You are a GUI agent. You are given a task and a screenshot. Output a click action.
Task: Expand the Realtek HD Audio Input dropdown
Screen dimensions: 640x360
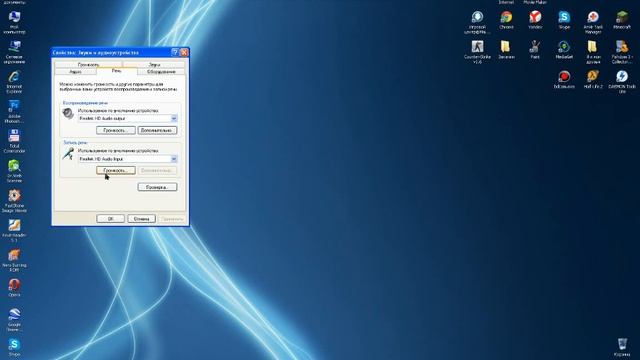174,159
